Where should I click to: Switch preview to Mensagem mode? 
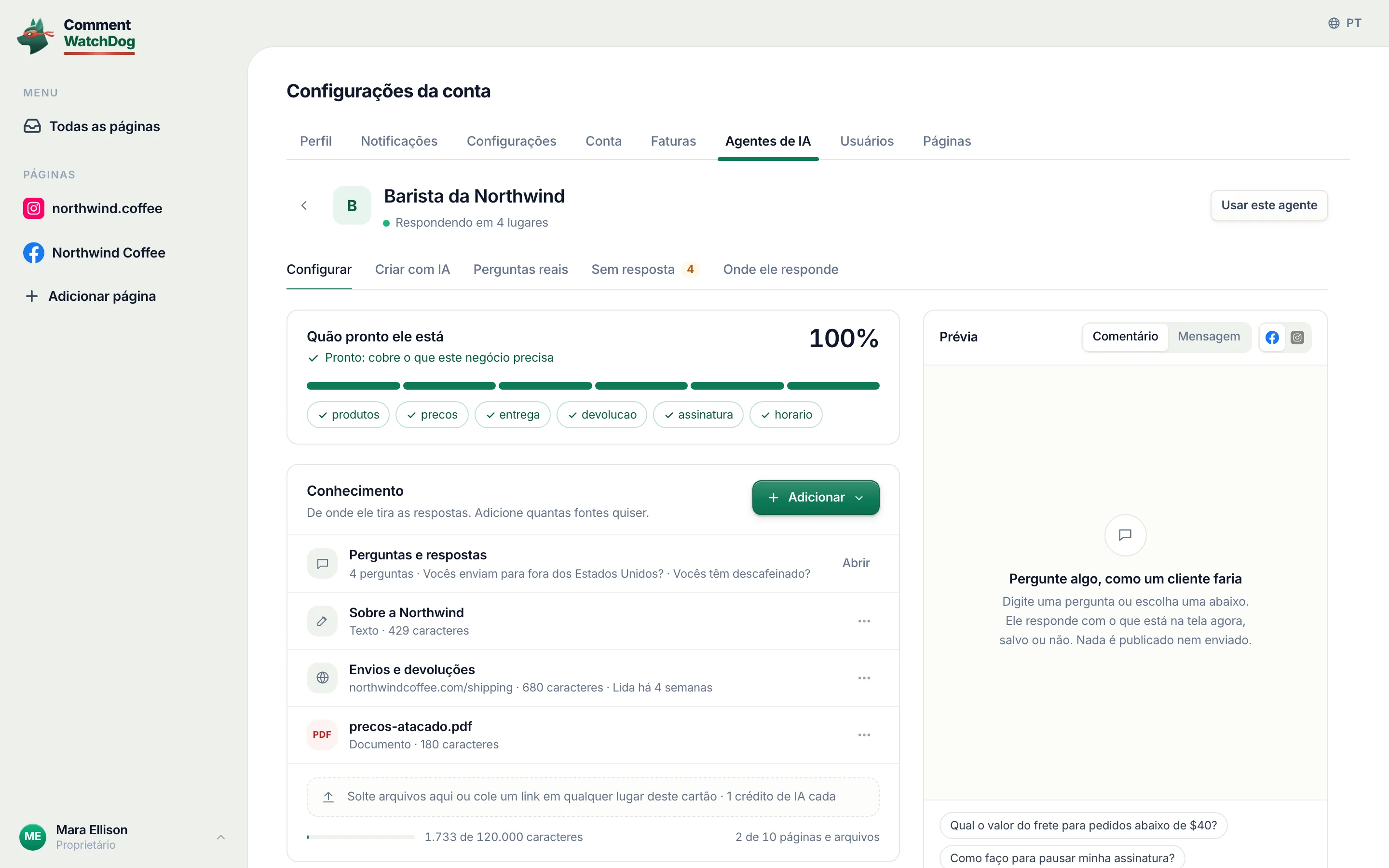click(1209, 337)
